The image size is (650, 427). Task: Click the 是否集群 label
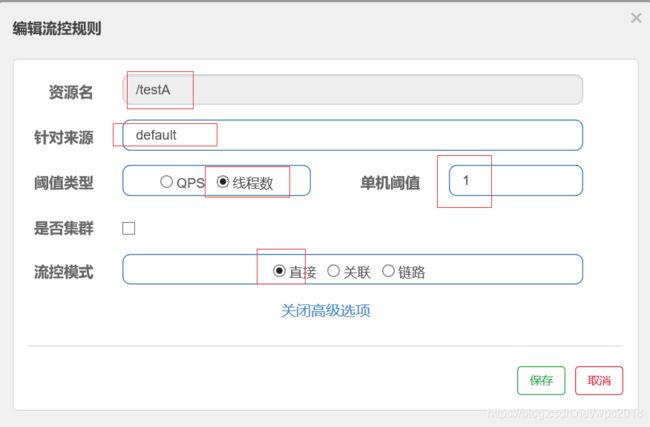tap(63, 228)
